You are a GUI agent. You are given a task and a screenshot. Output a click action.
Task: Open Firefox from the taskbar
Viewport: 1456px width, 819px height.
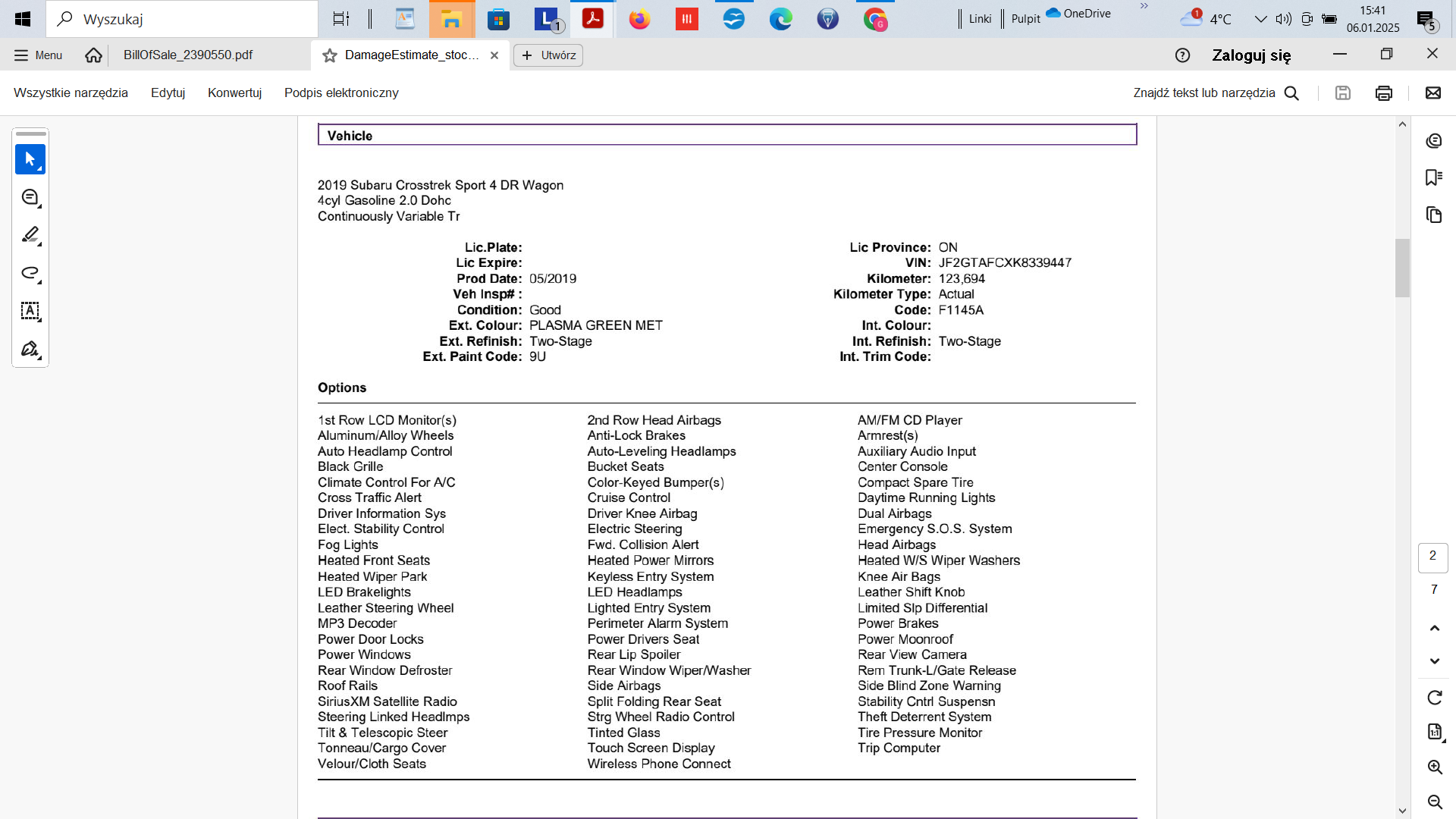click(640, 19)
